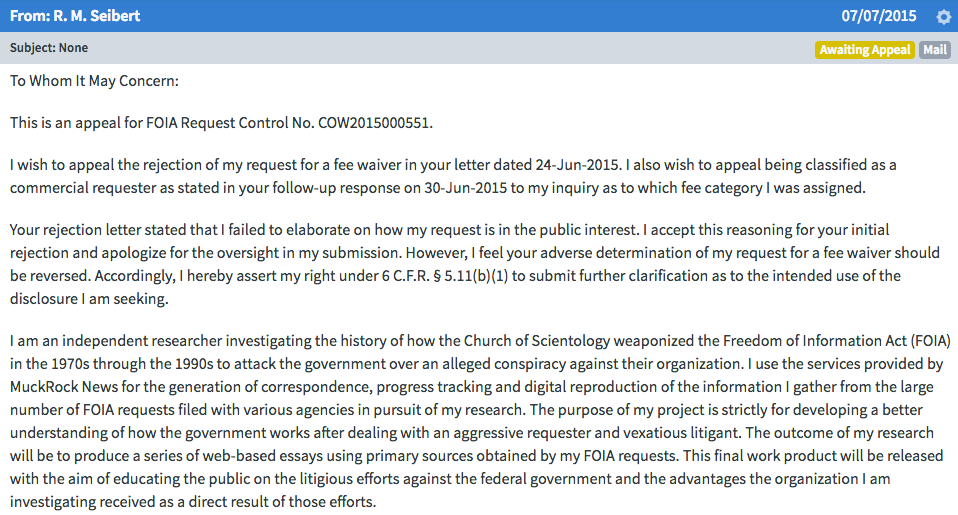Click the words commercial requester in the text
This screenshot has height=515, width=958.
[83, 188]
